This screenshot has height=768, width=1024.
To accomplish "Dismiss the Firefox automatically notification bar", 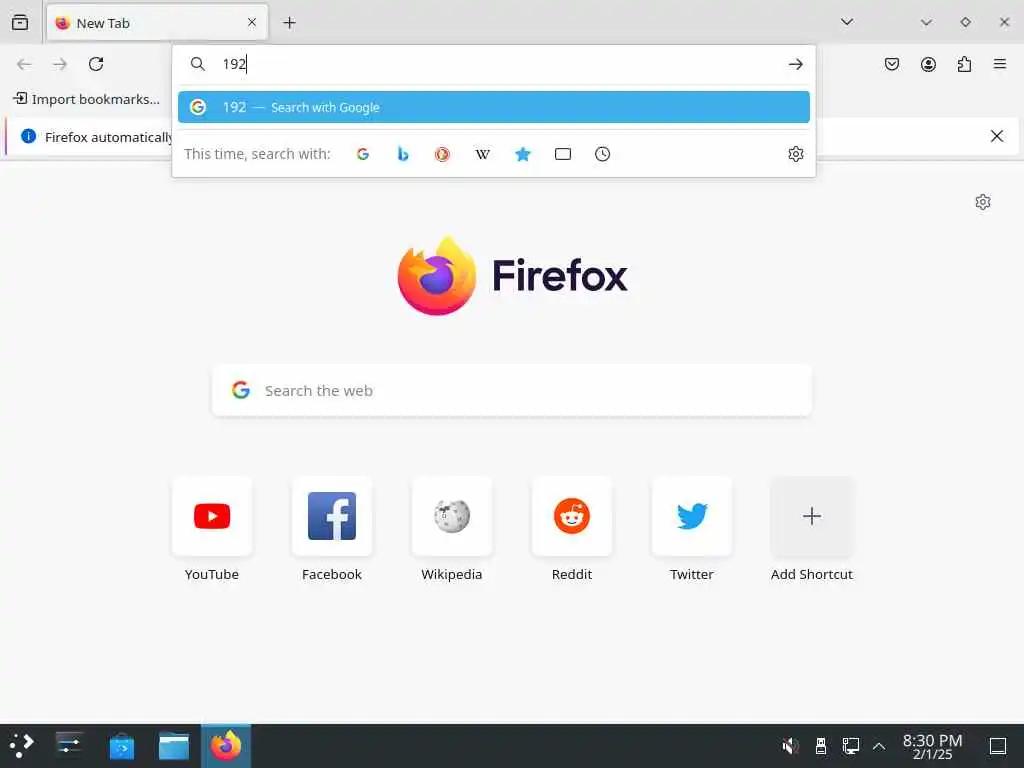I will 997,136.
